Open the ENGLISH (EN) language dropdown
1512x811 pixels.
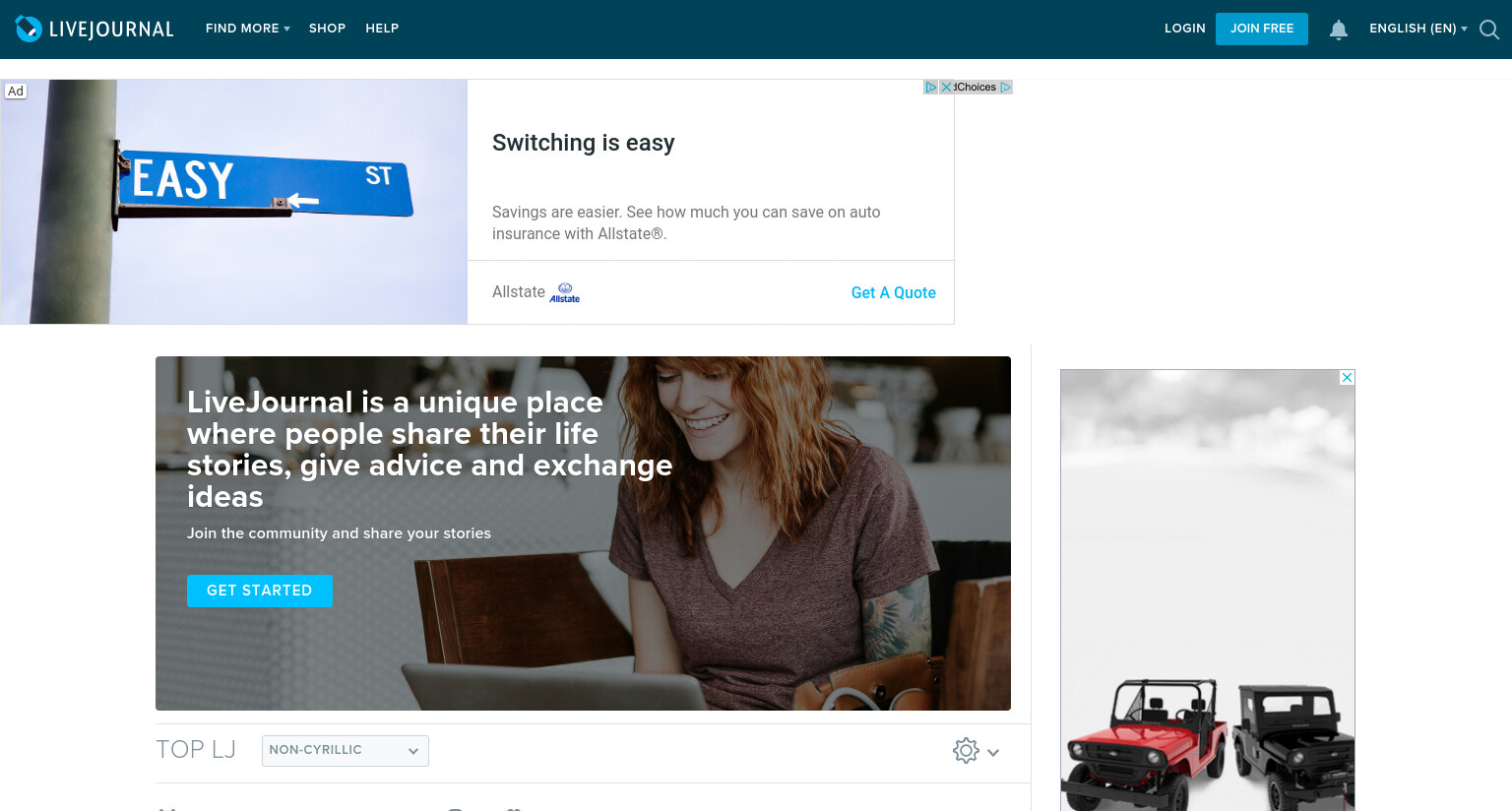pyautogui.click(x=1418, y=29)
